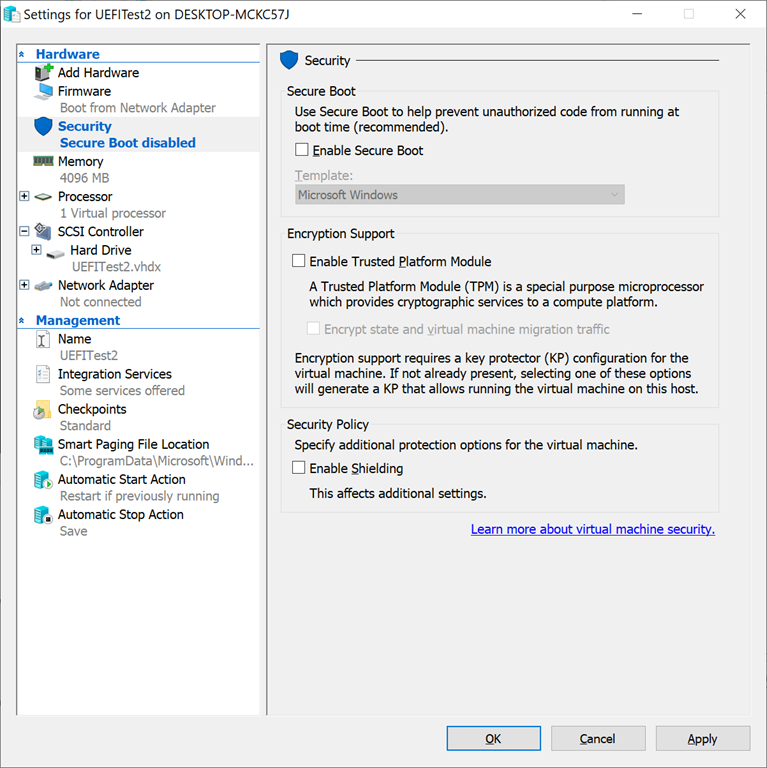Viewport: 767px width, 768px height.
Task: Click the Smart Paging File Location icon
Action: (x=43, y=445)
